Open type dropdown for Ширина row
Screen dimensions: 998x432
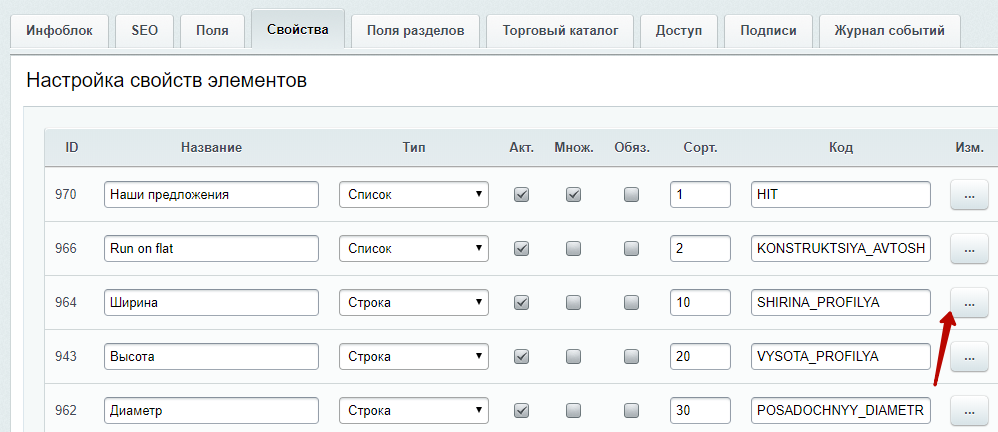tap(413, 302)
